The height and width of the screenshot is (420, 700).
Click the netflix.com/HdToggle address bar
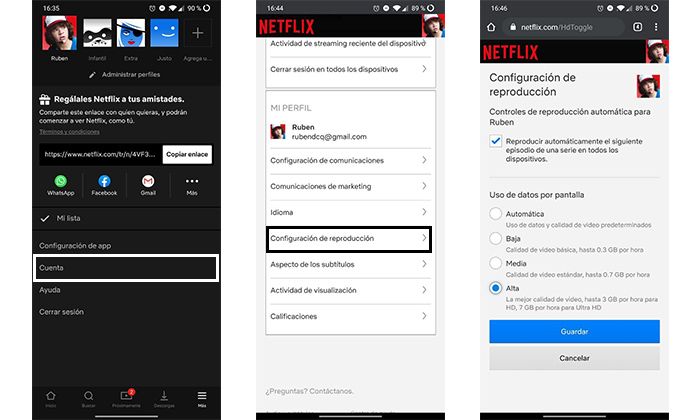[564, 27]
